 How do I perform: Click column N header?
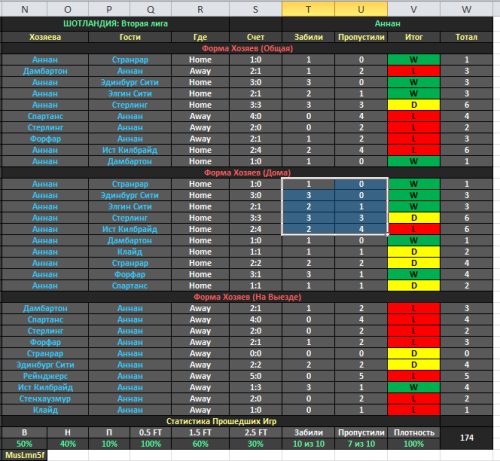pyautogui.click(x=24, y=9)
